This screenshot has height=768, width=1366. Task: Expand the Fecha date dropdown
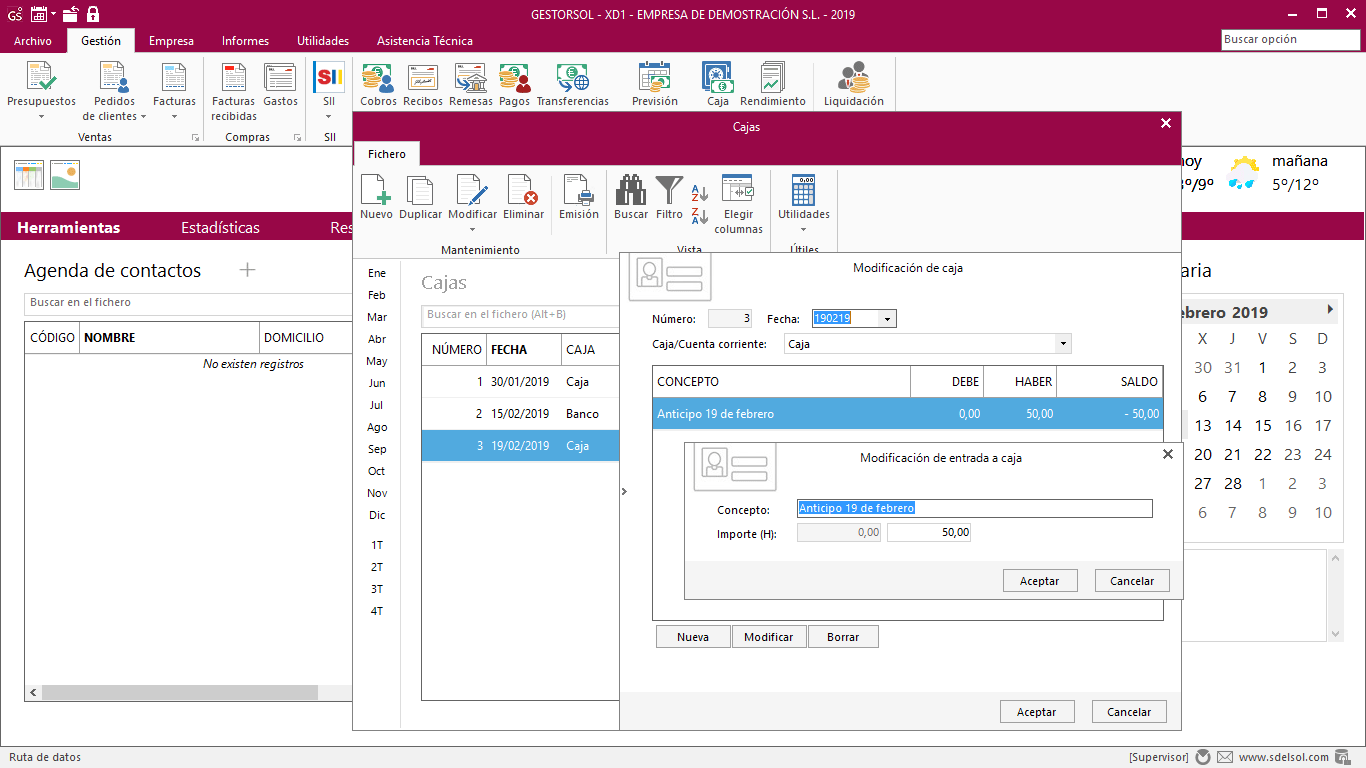[887, 319]
